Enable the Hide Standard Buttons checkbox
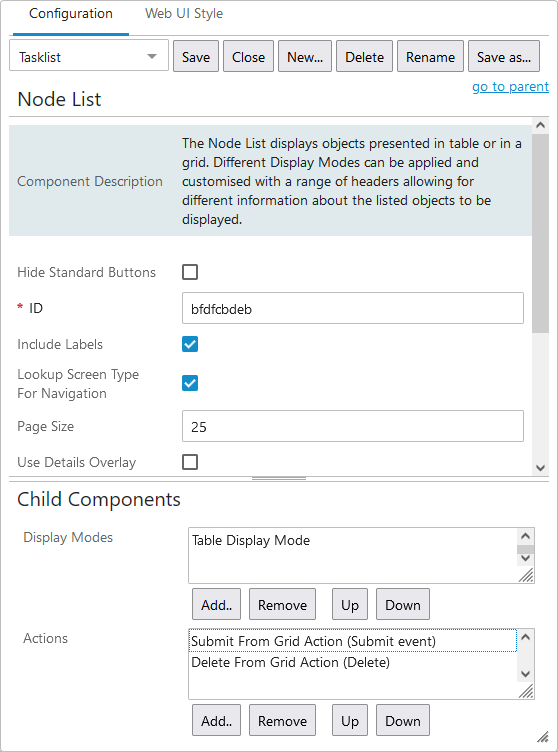Image resolution: width=558 pixels, height=752 pixels. click(x=190, y=272)
